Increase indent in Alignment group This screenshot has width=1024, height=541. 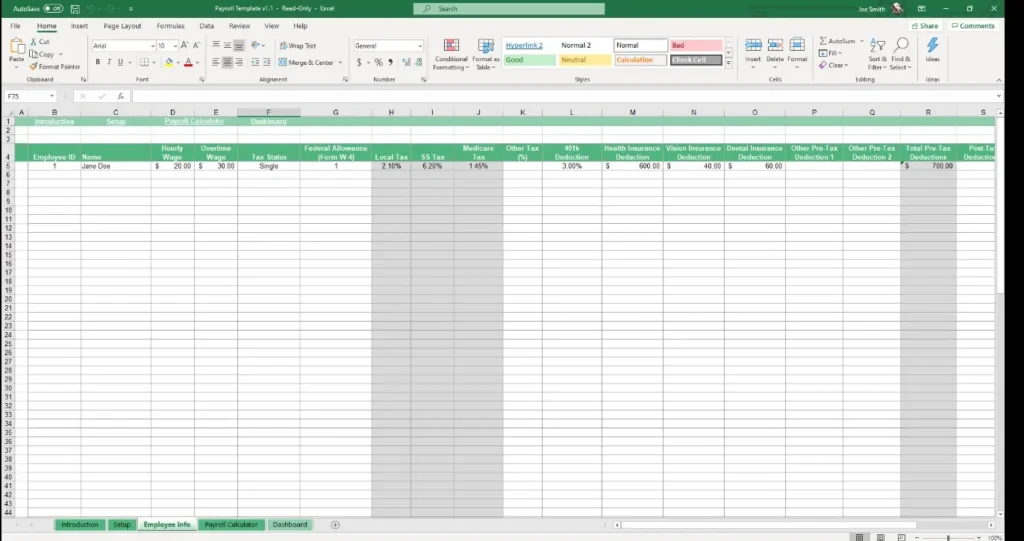tap(266, 63)
